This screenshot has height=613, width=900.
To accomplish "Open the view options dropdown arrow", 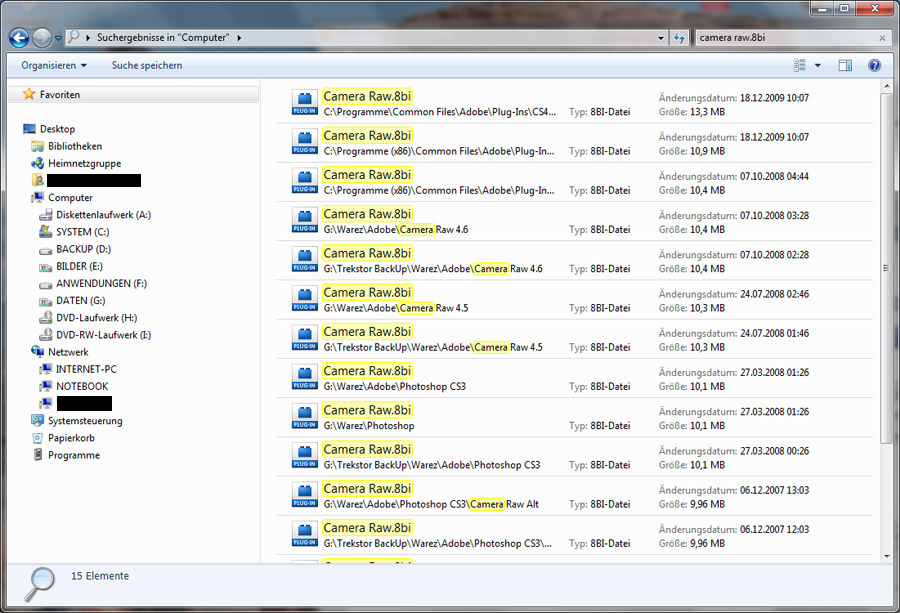I will (817, 65).
